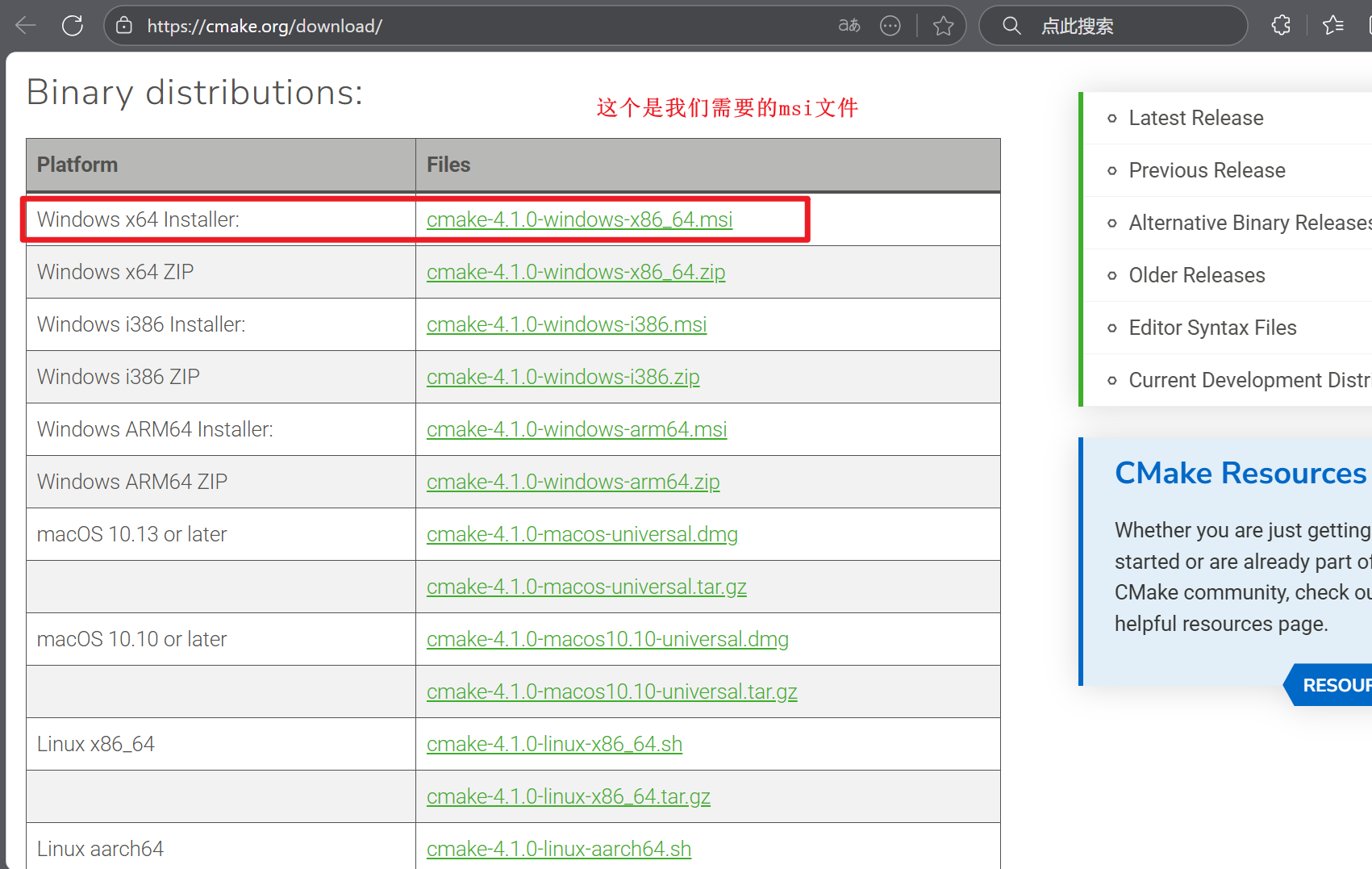Open Editor Syntax Files link
This screenshot has height=869, width=1372.
pos(1212,327)
